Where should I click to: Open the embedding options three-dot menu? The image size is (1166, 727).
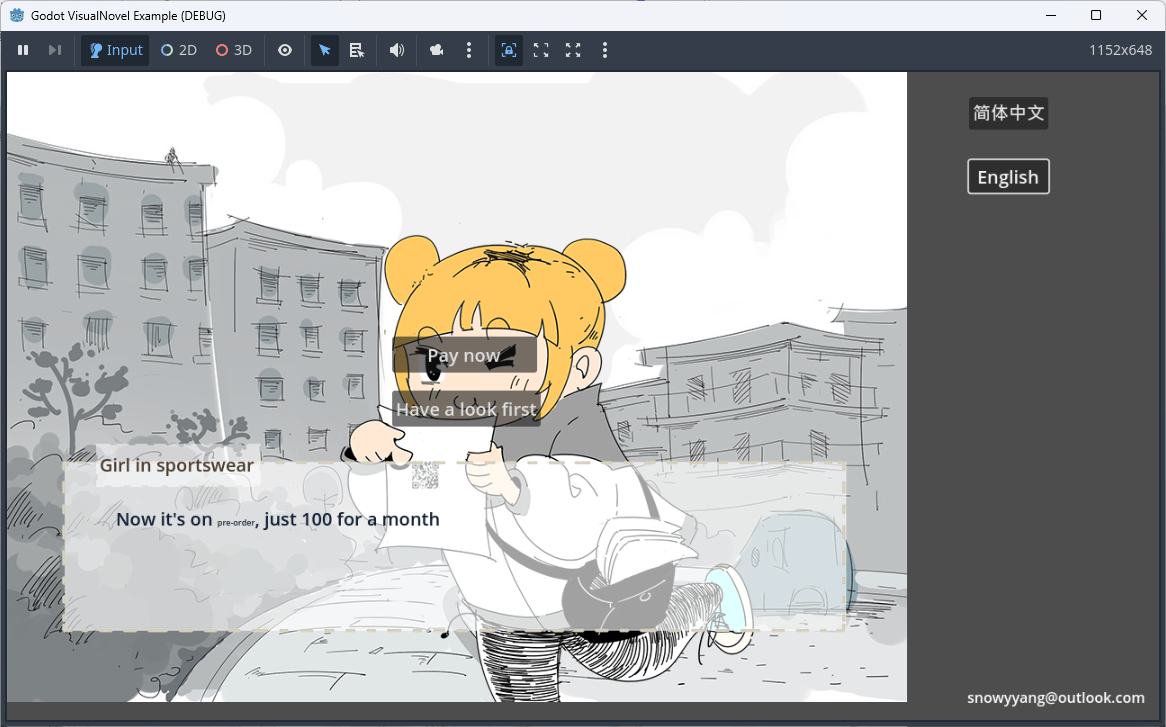605,50
